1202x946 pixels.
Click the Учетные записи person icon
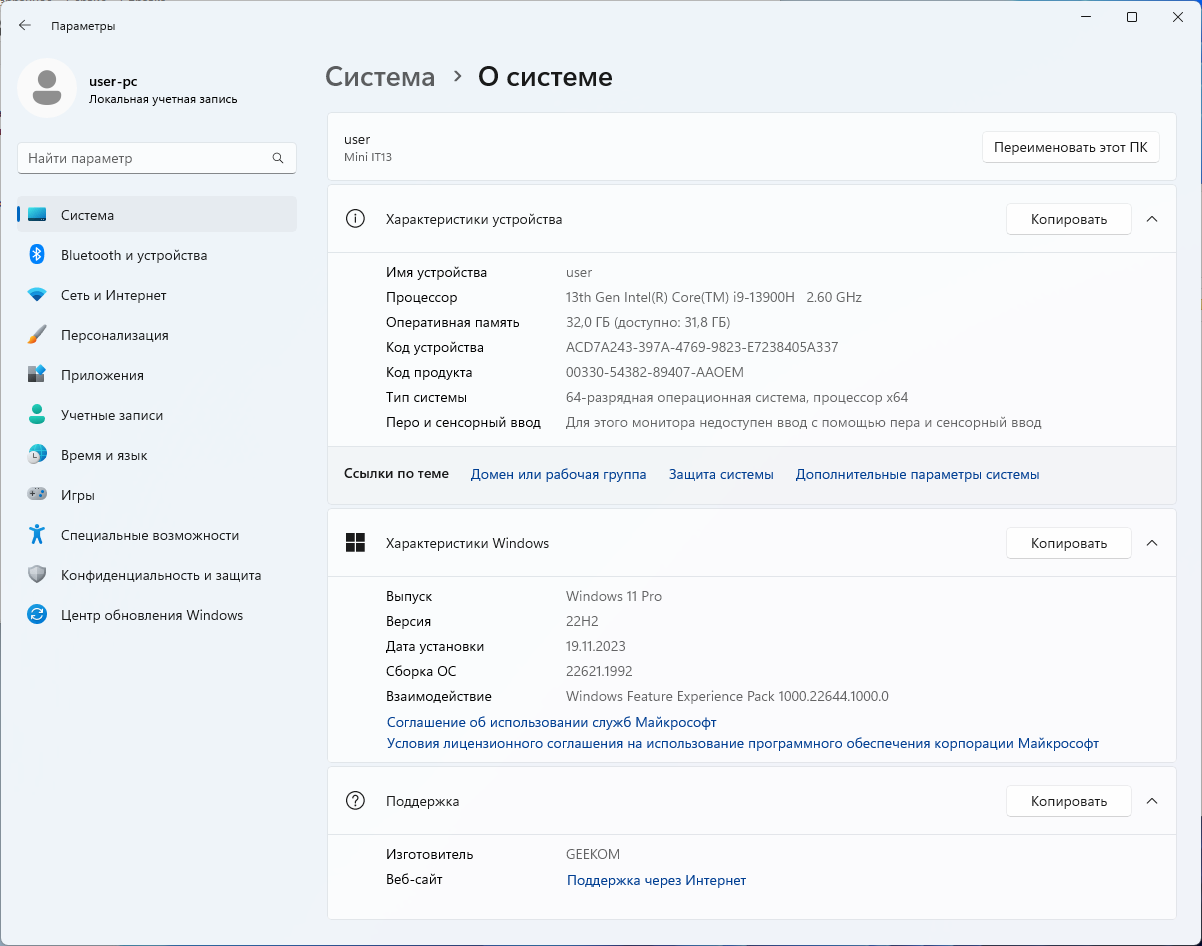(37, 415)
